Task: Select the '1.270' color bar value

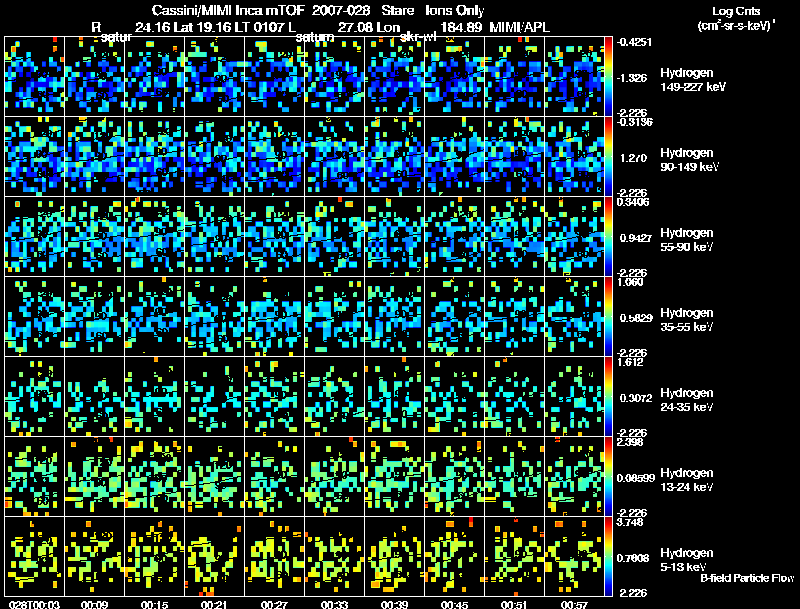Action: pos(633,158)
